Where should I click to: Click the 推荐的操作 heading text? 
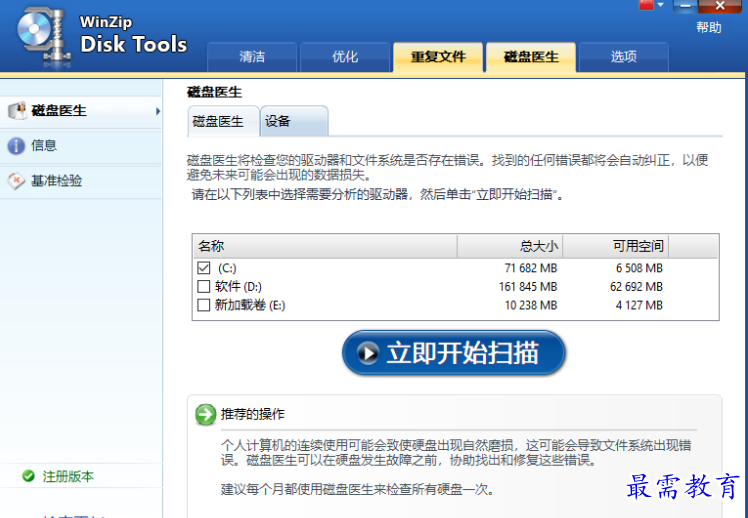point(253,414)
